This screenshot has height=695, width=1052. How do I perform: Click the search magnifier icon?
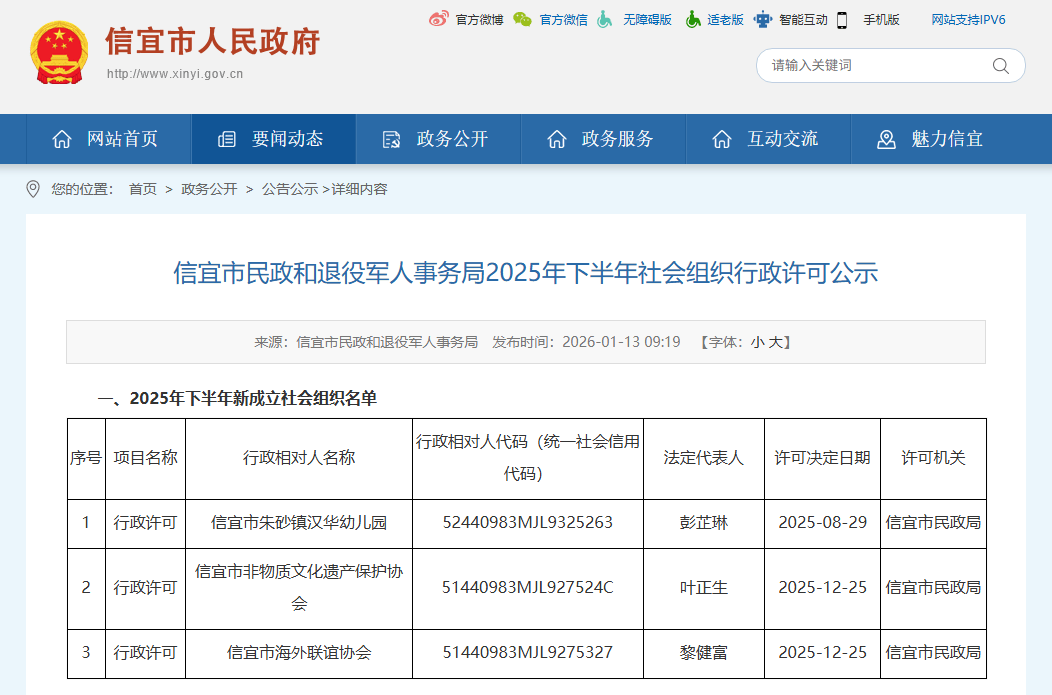click(x=1001, y=65)
